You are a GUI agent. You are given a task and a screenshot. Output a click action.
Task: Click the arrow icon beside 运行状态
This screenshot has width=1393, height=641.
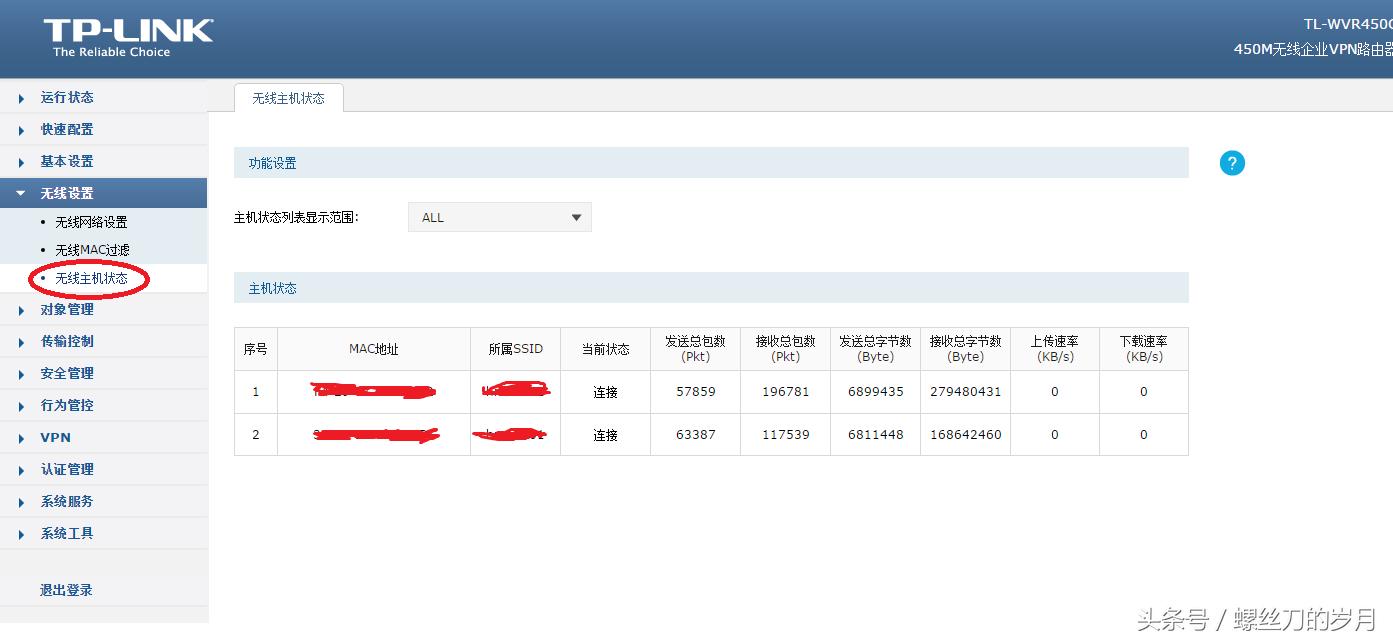(22, 97)
